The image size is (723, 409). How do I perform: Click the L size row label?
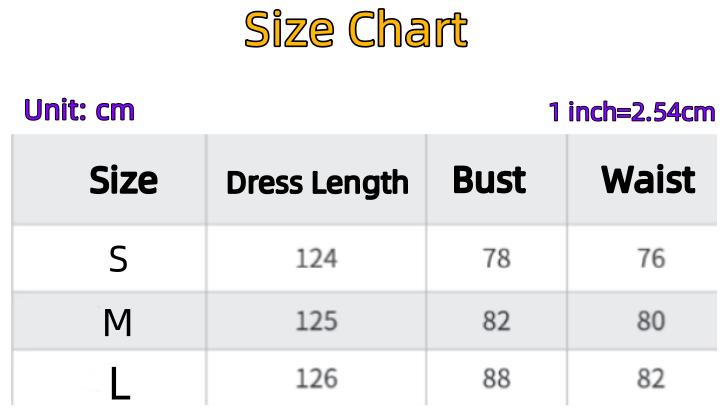click(119, 384)
